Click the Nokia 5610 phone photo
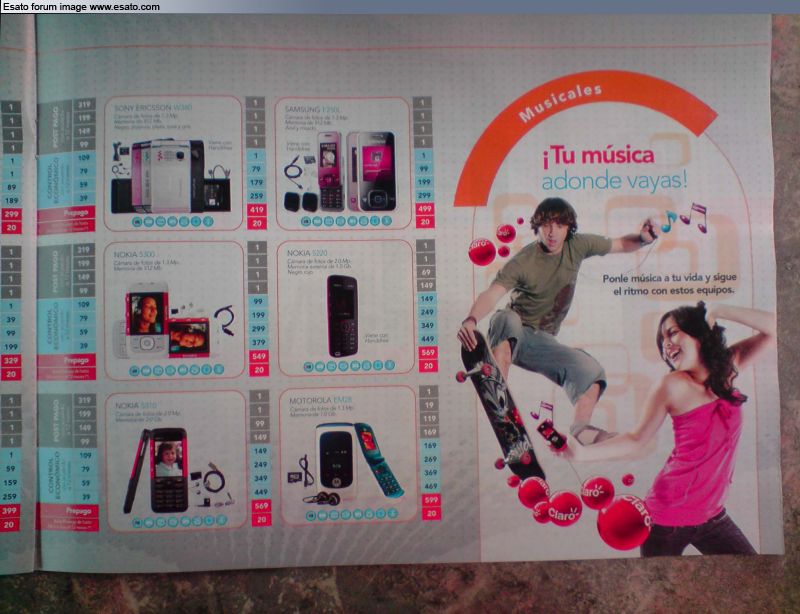The height and width of the screenshot is (614, 800). point(156,471)
